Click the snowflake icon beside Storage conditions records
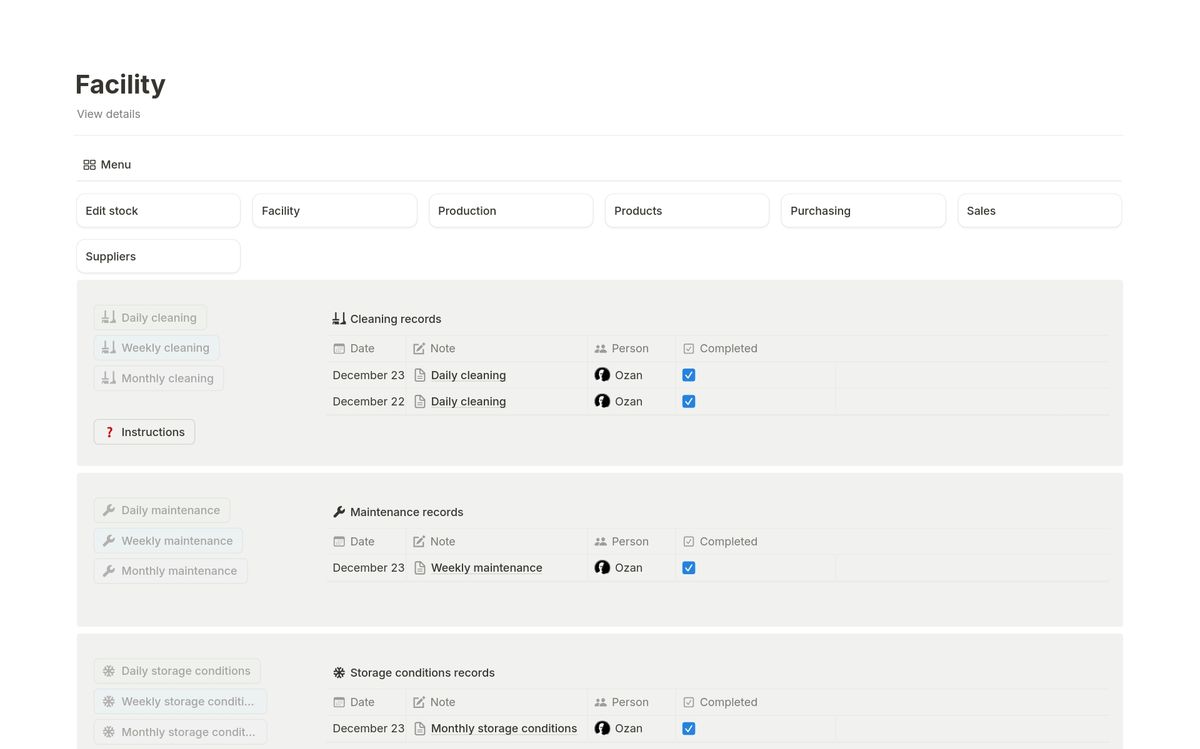Viewport: 1200px width, 749px height. click(339, 673)
